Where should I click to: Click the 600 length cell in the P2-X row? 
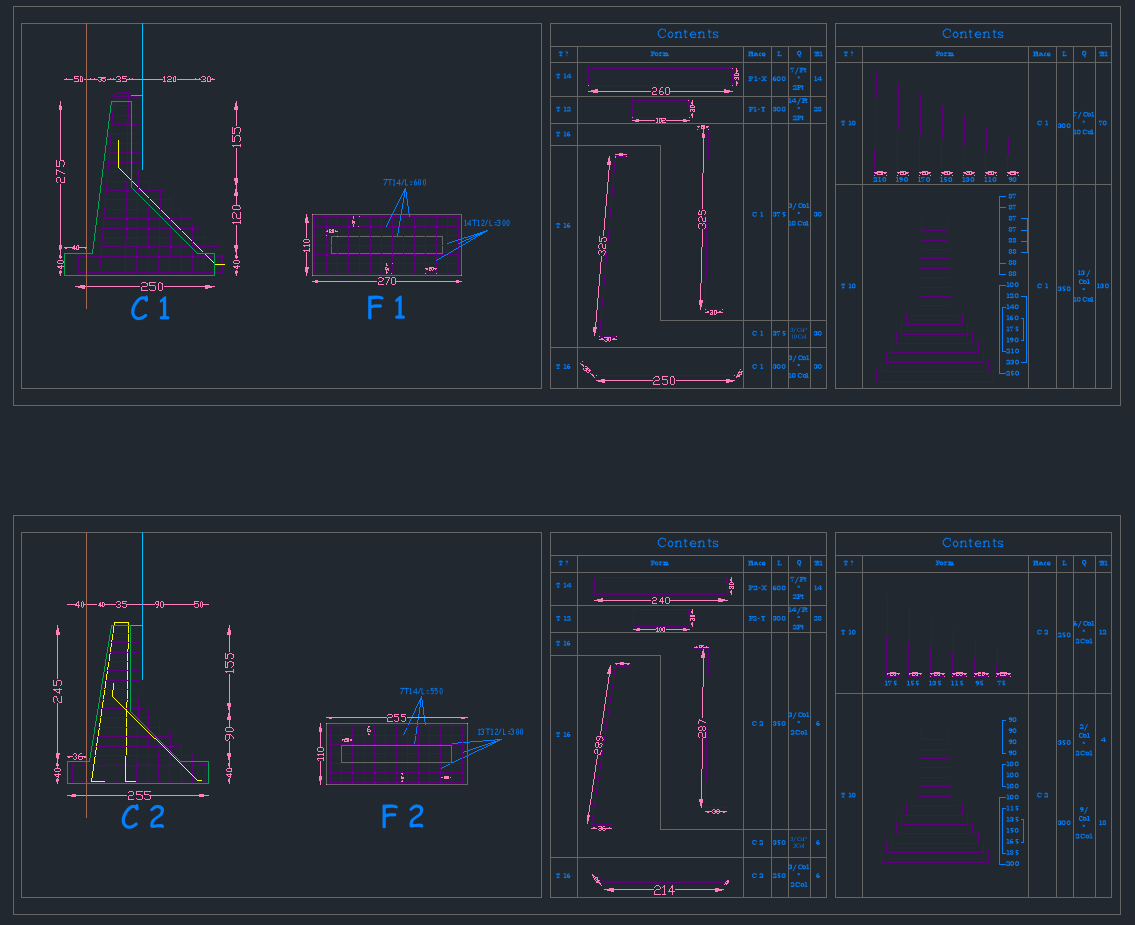pyautogui.click(x=779, y=588)
